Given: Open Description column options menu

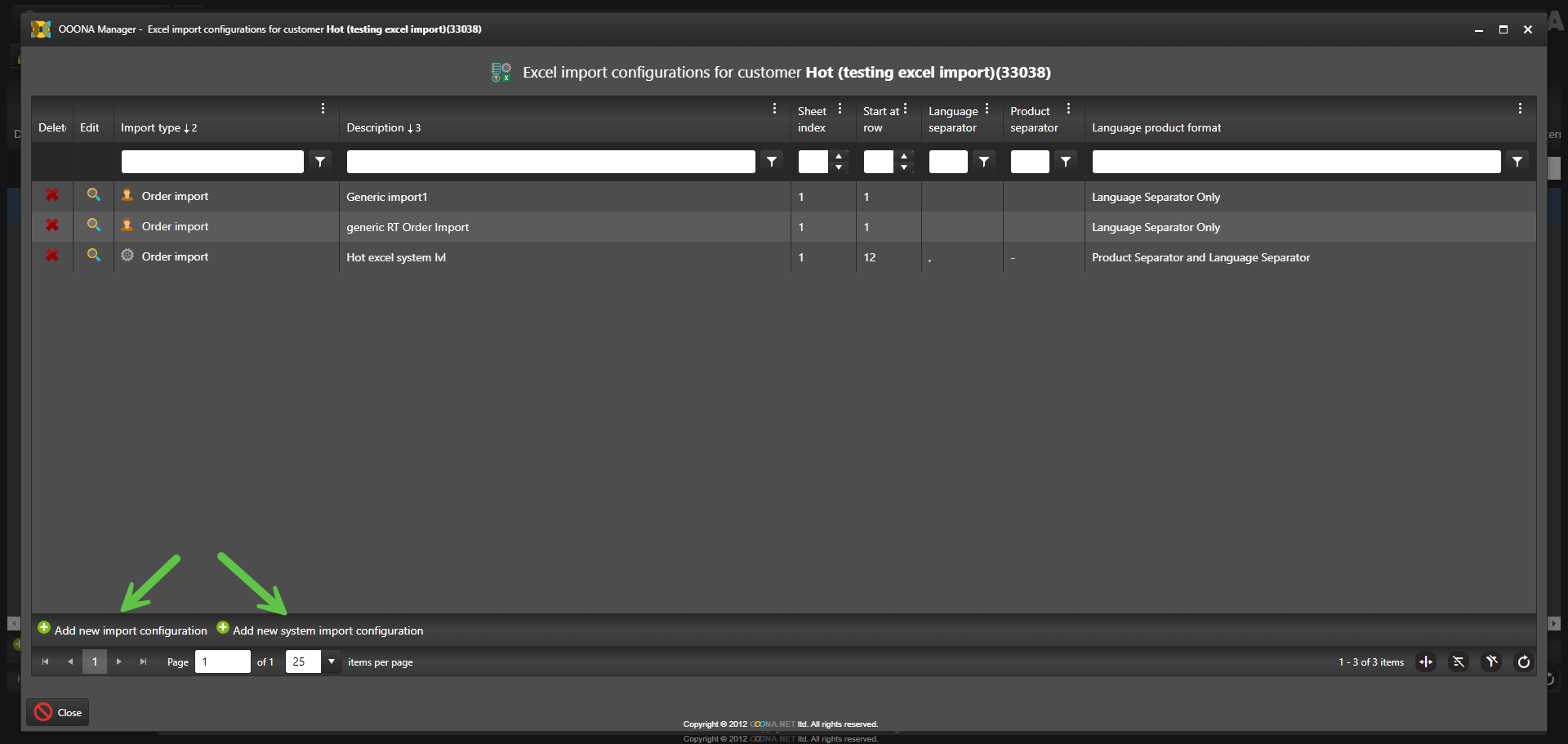Looking at the screenshot, I should point(774,109).
